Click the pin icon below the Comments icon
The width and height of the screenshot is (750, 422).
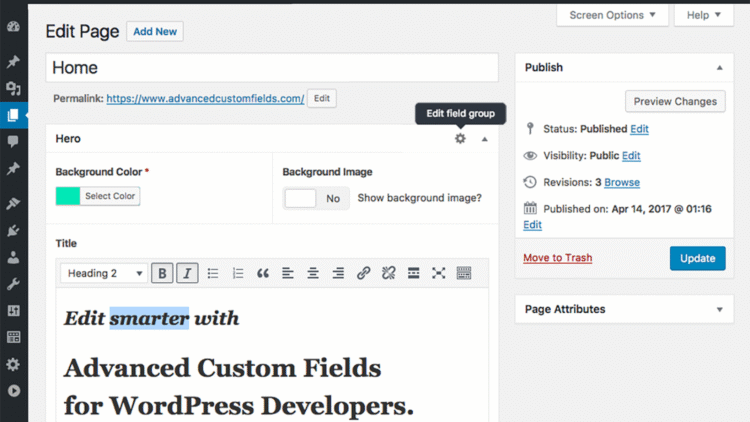13,168
